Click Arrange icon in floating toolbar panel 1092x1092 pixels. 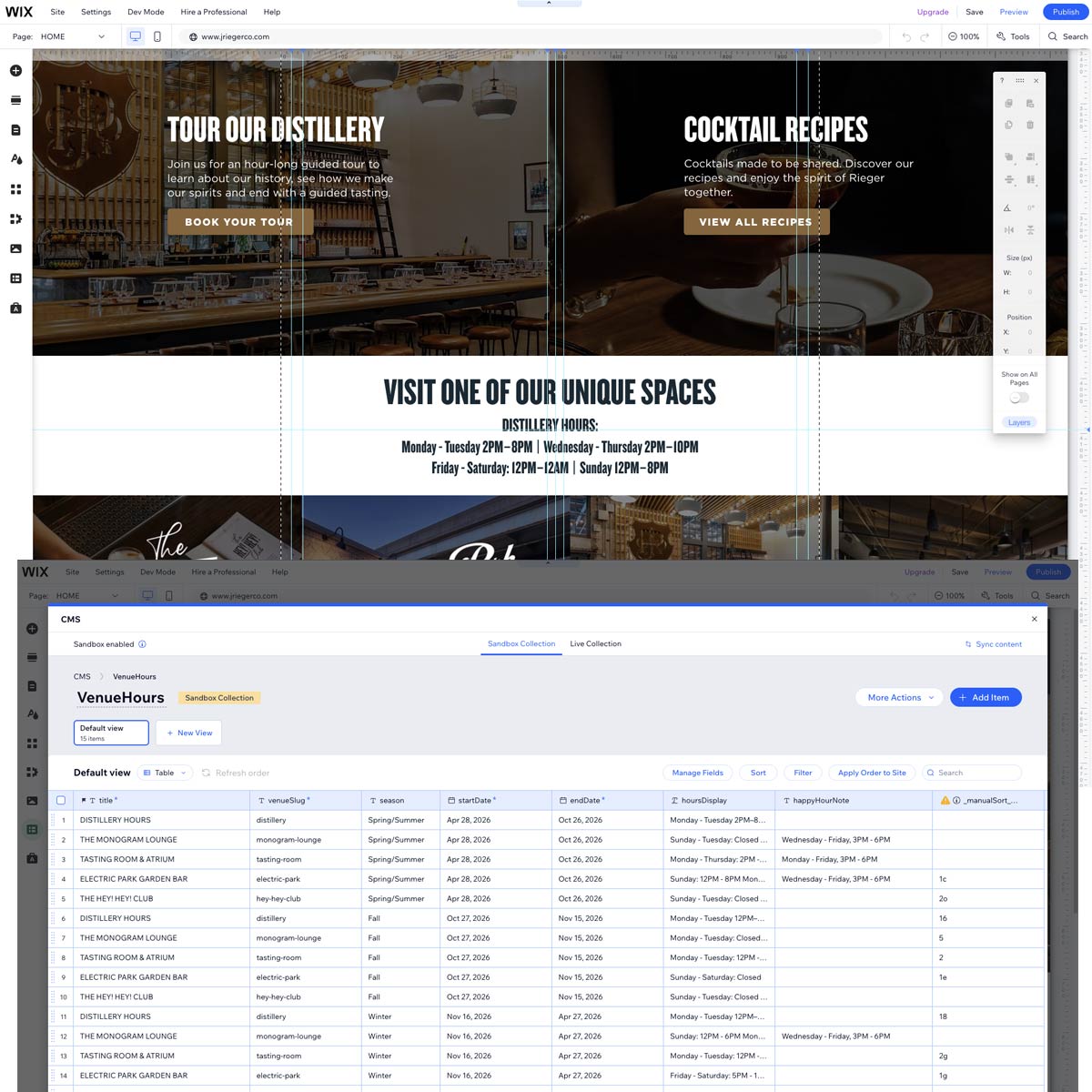pyautogui.click(x=1008, y=157)
